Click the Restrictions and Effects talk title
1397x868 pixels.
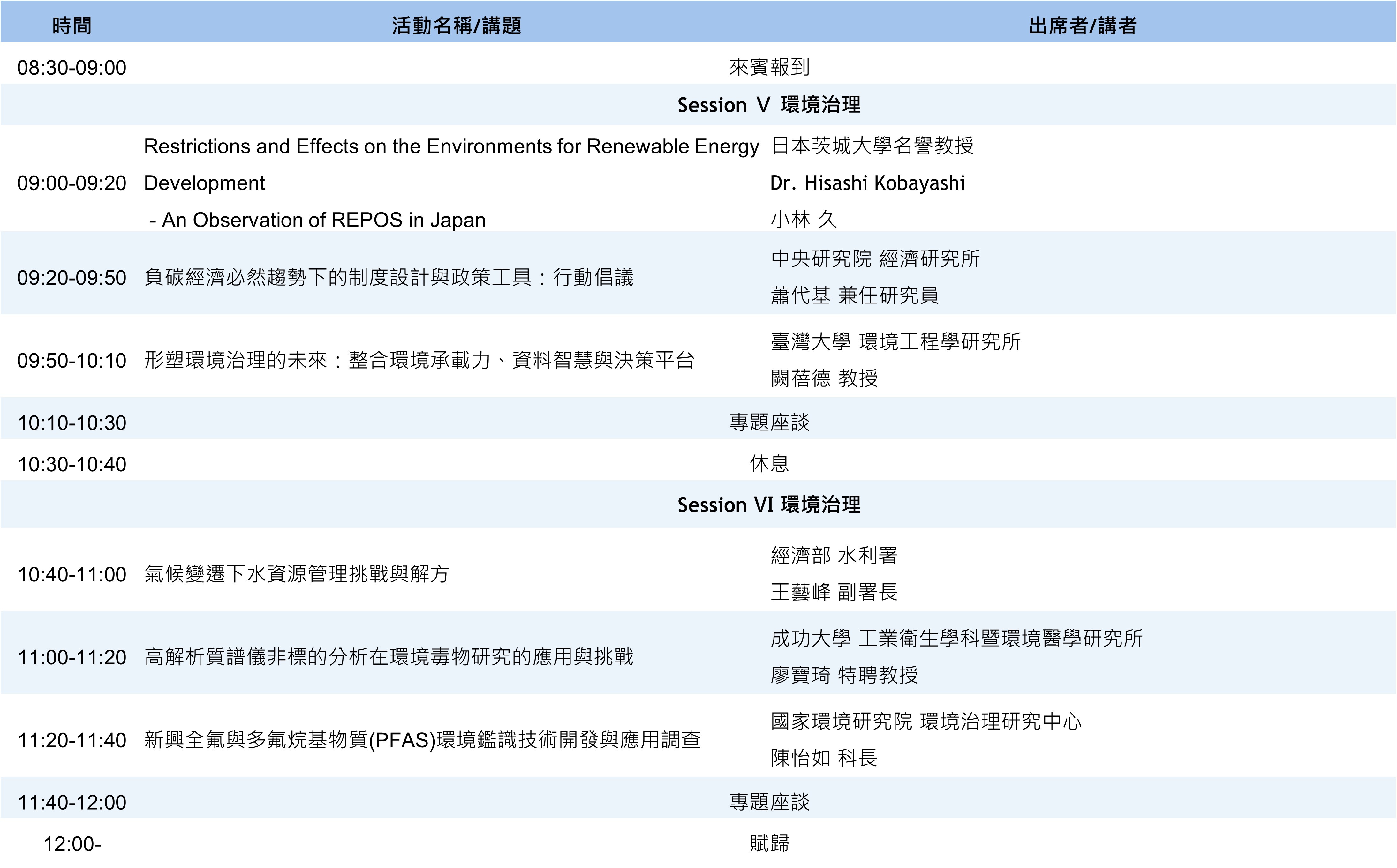(x=451, y=147)
